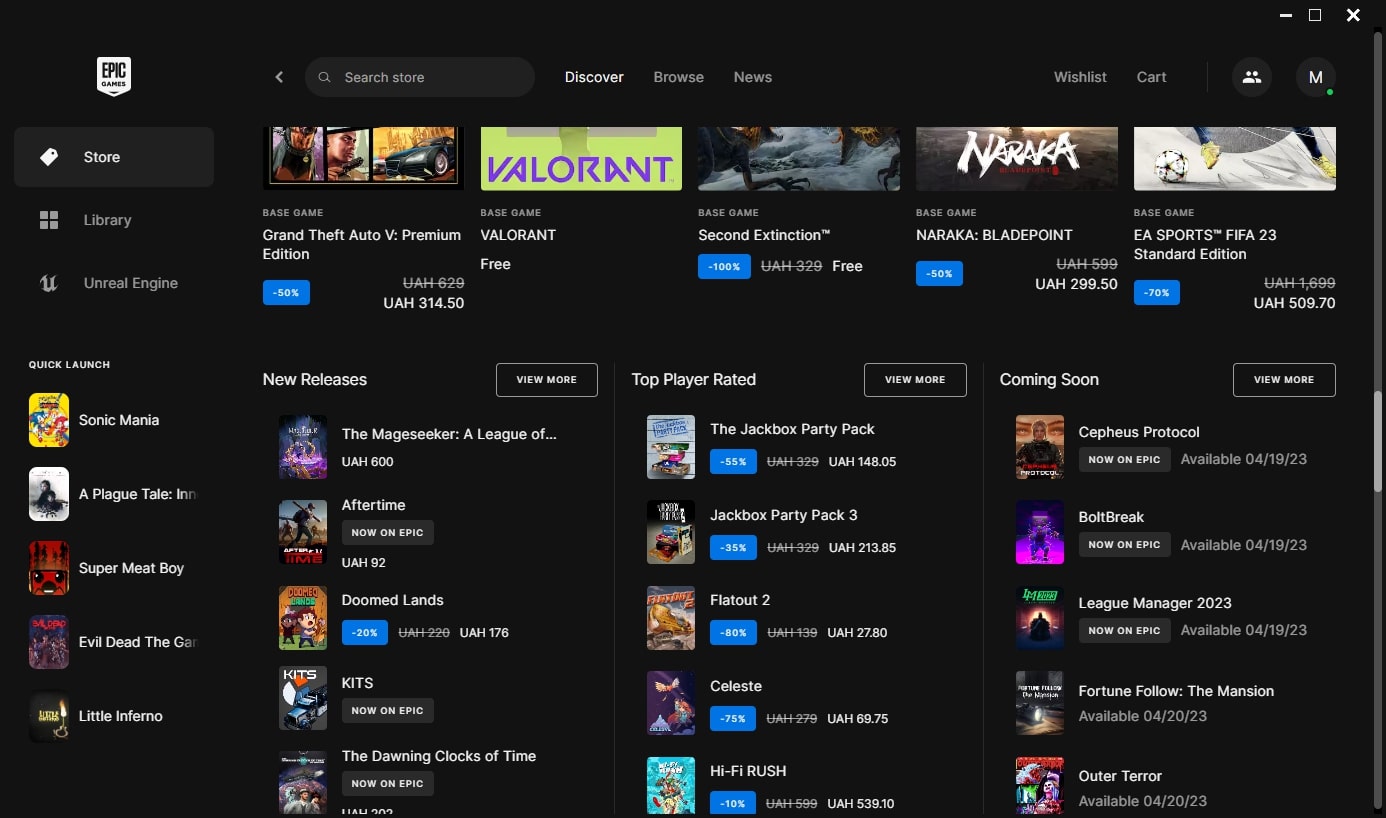Open the Outer Terror thumbnail

coord(1040,786)
